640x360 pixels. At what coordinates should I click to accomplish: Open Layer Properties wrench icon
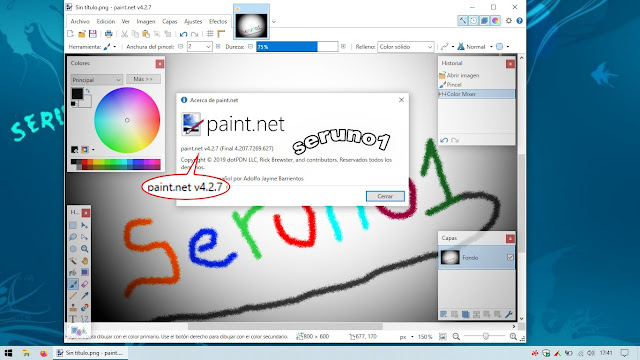click(x=509, y=314)
